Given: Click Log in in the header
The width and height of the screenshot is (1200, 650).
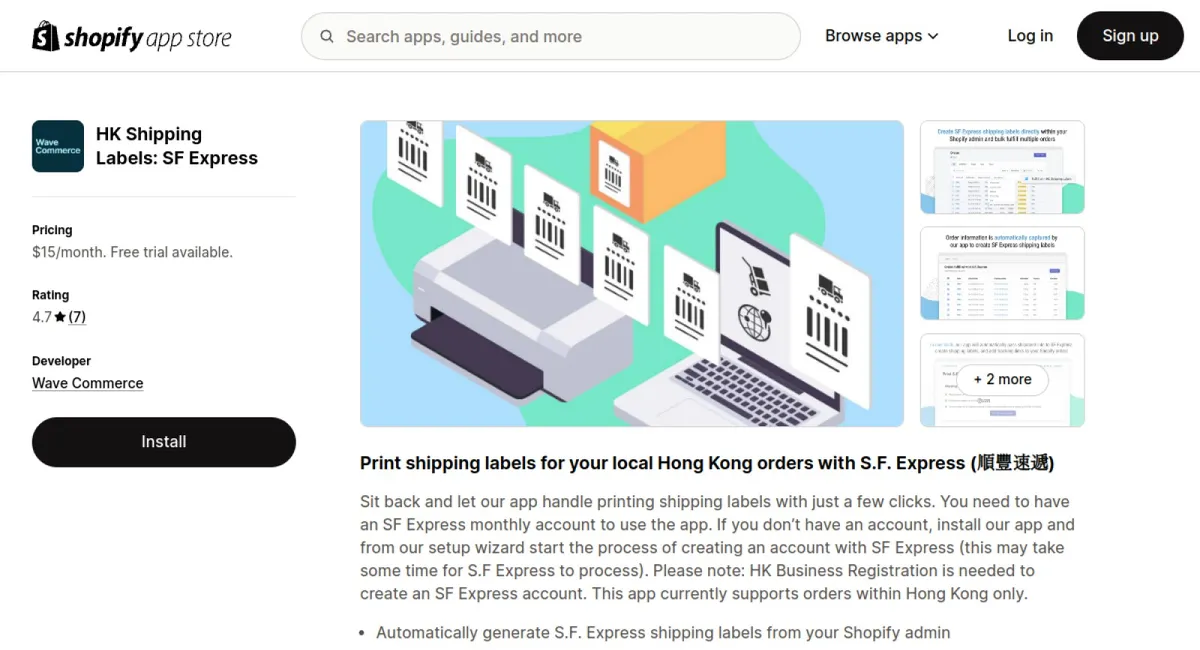Looking at the screenshot, I should [1030, 36].
